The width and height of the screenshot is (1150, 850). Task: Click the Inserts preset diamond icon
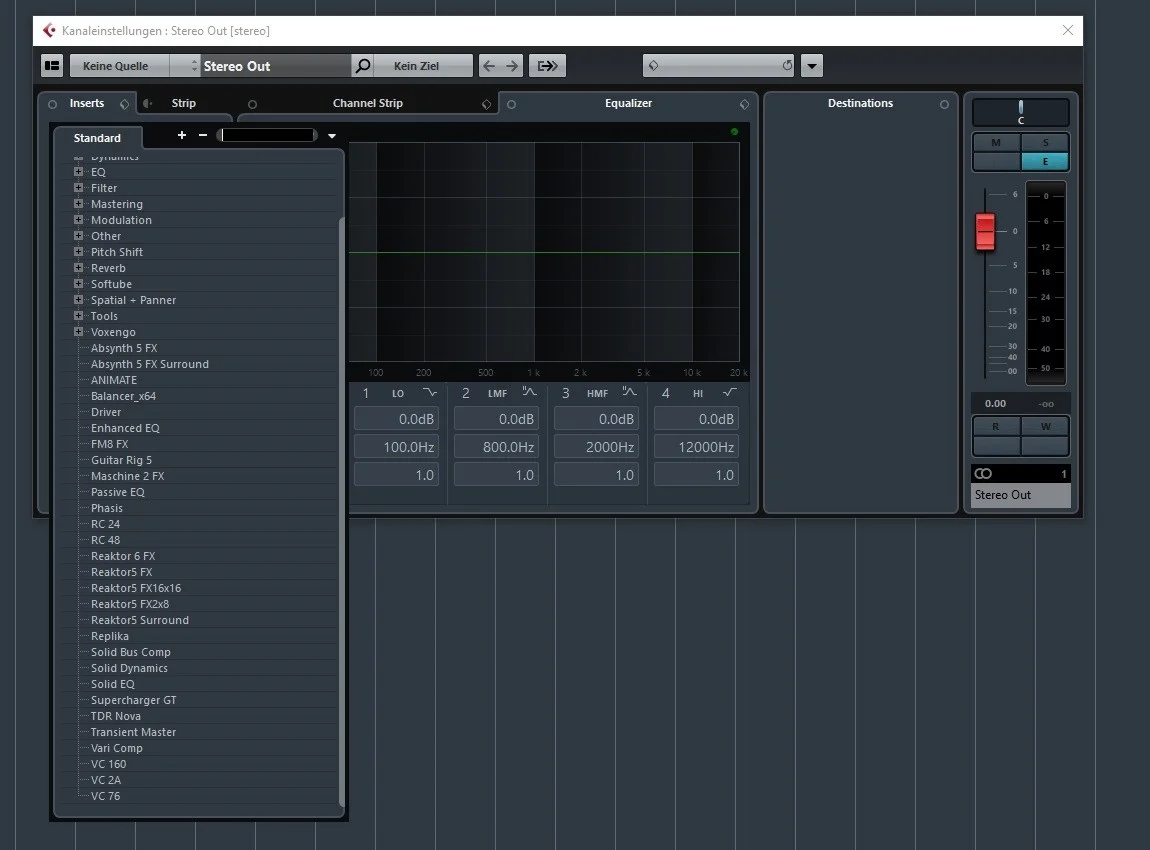(x=124, y=104)
